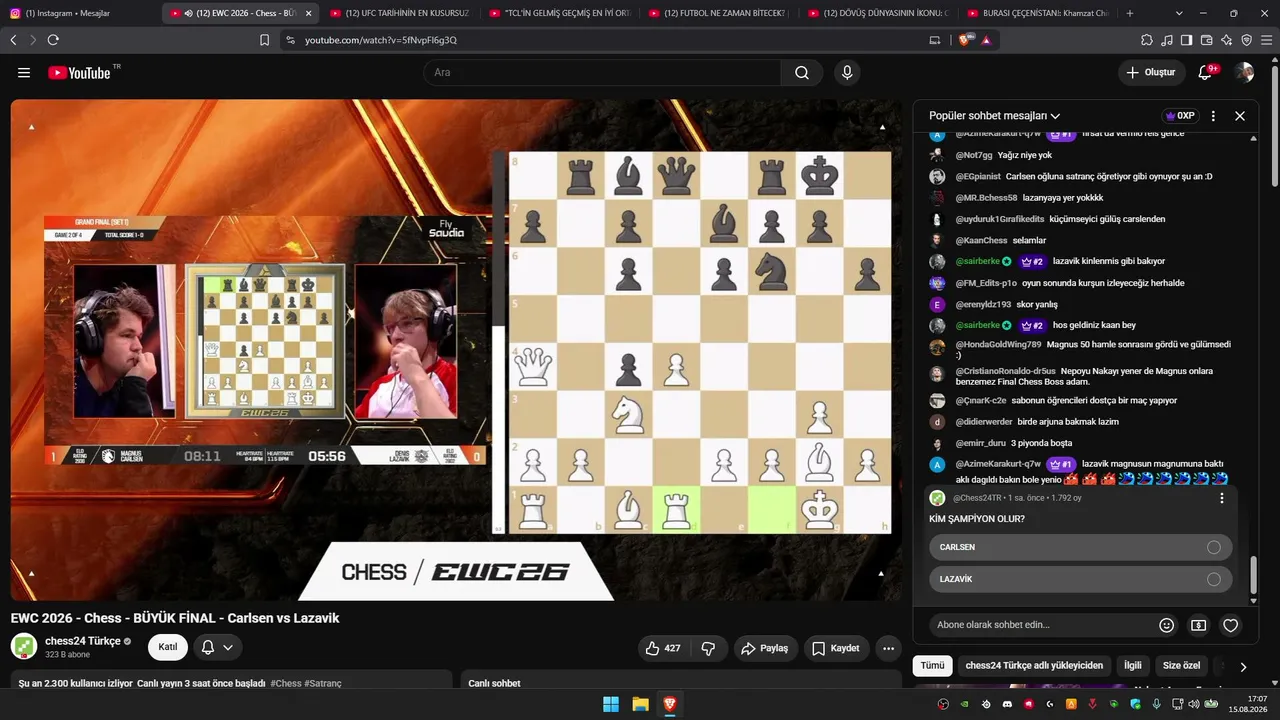Dislike the video with thumbs down
This screenshot has width=1280, height=720.
pyautogui.click(x=708, y=648)
